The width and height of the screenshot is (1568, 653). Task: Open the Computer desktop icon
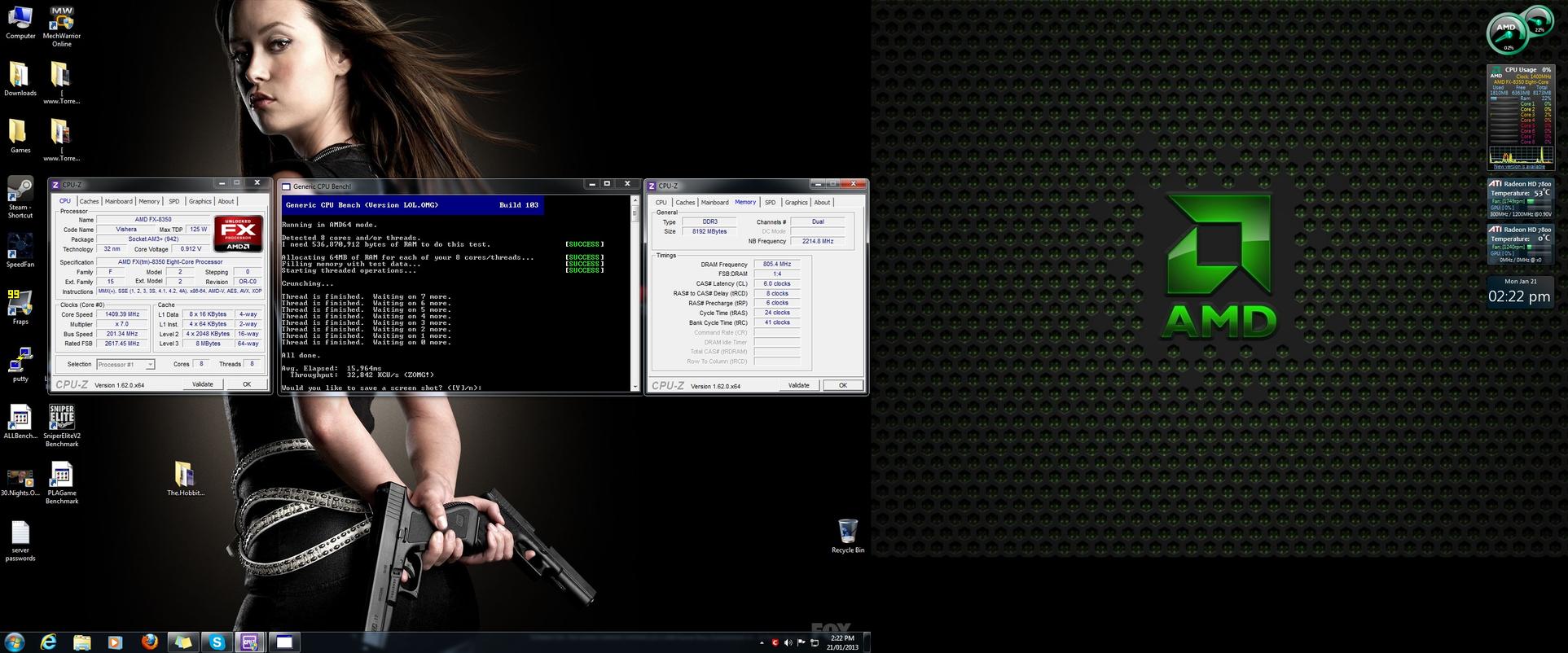(20, 23)
